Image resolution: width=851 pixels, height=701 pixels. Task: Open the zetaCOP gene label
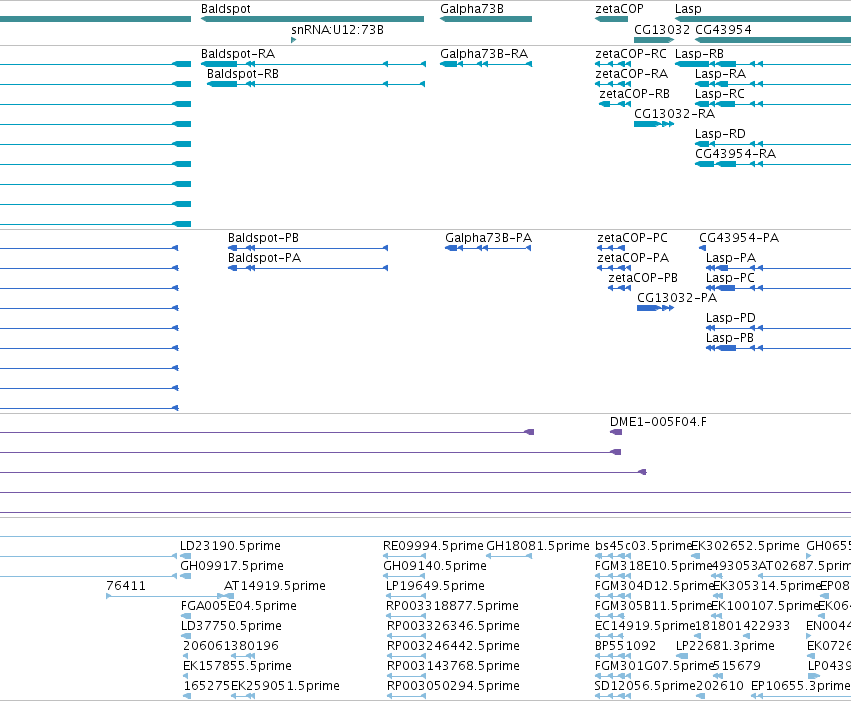(619, 9)
